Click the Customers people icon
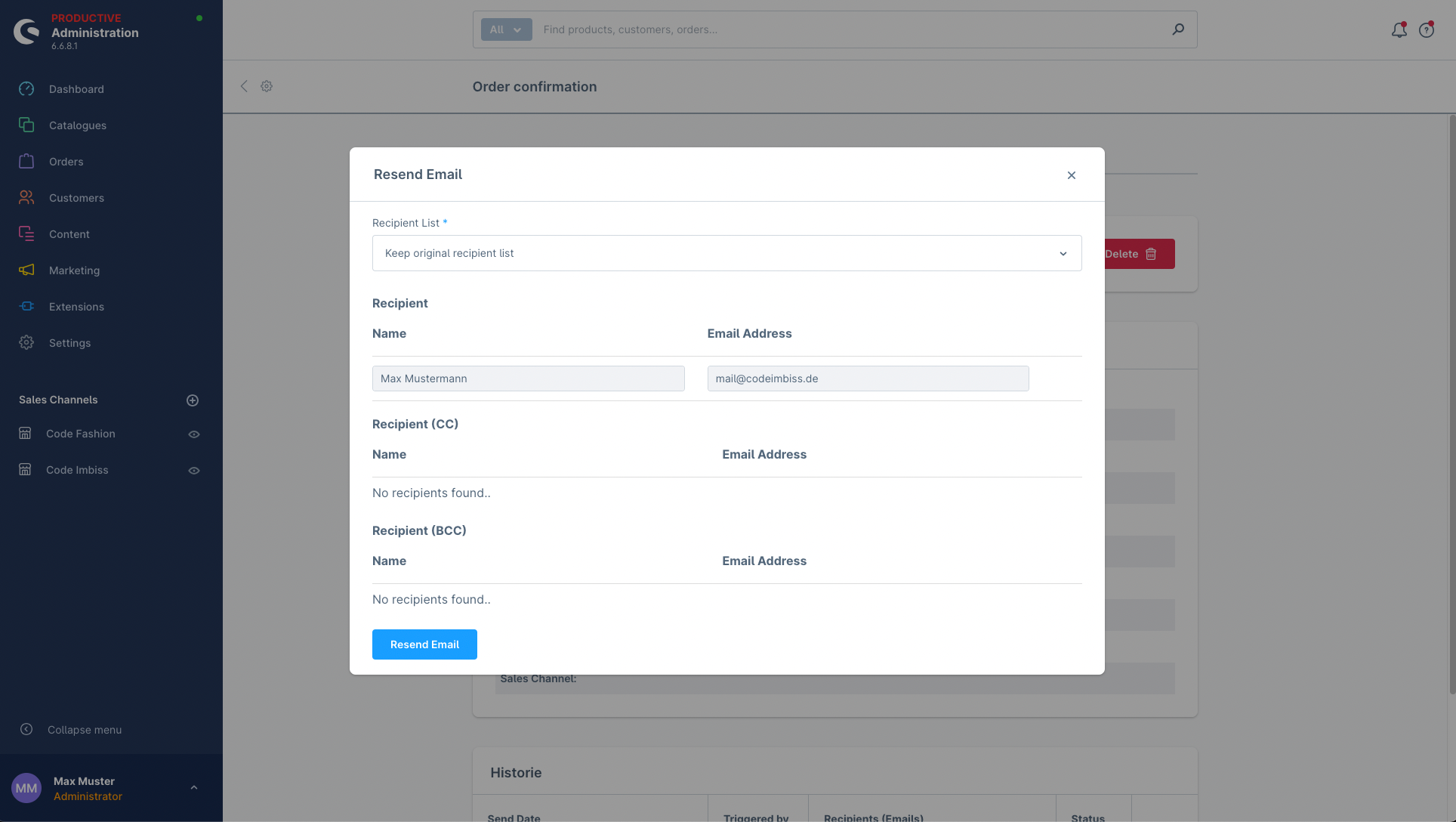 click(x=26, y=197)
